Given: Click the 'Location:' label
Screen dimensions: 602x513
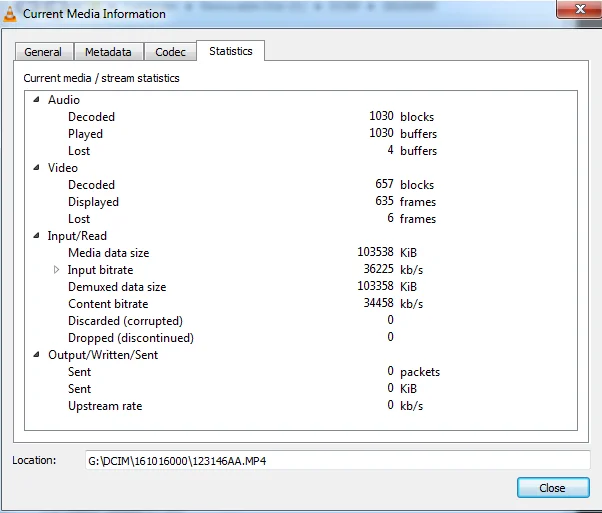Looking at the screenshot, I should (34, 460).
